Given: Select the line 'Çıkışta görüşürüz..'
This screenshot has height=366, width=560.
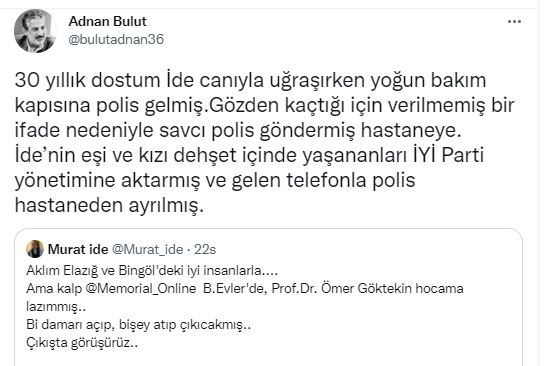Looking at the screenshot, I should [x=82, y=343].
